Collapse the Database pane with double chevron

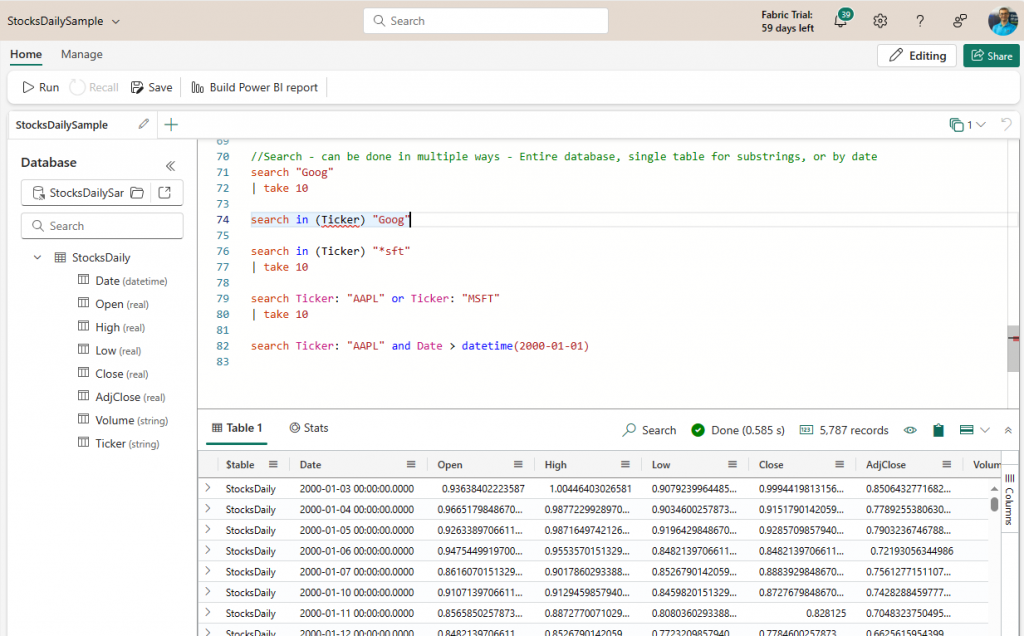(x=170, y=166)
